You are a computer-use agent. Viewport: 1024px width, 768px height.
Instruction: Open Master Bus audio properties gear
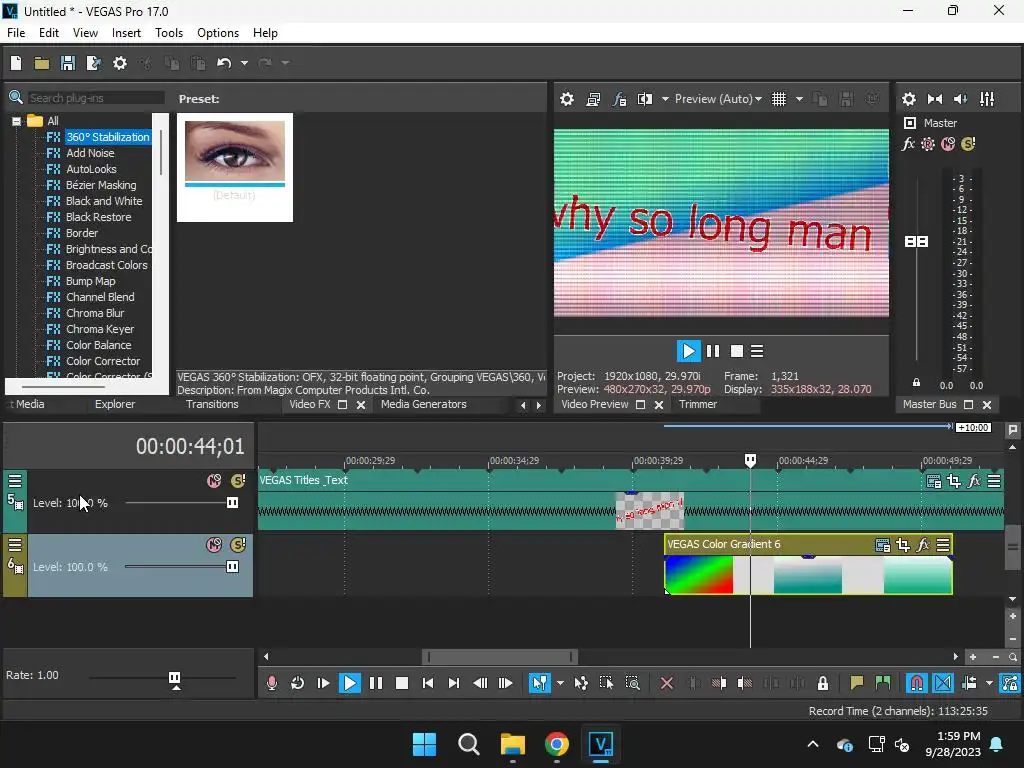click(909, 99)
